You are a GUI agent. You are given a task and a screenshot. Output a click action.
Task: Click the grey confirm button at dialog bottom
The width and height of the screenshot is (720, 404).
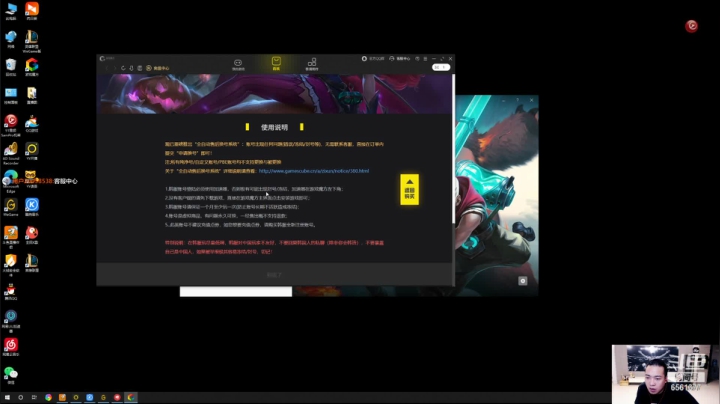point(274,275)
